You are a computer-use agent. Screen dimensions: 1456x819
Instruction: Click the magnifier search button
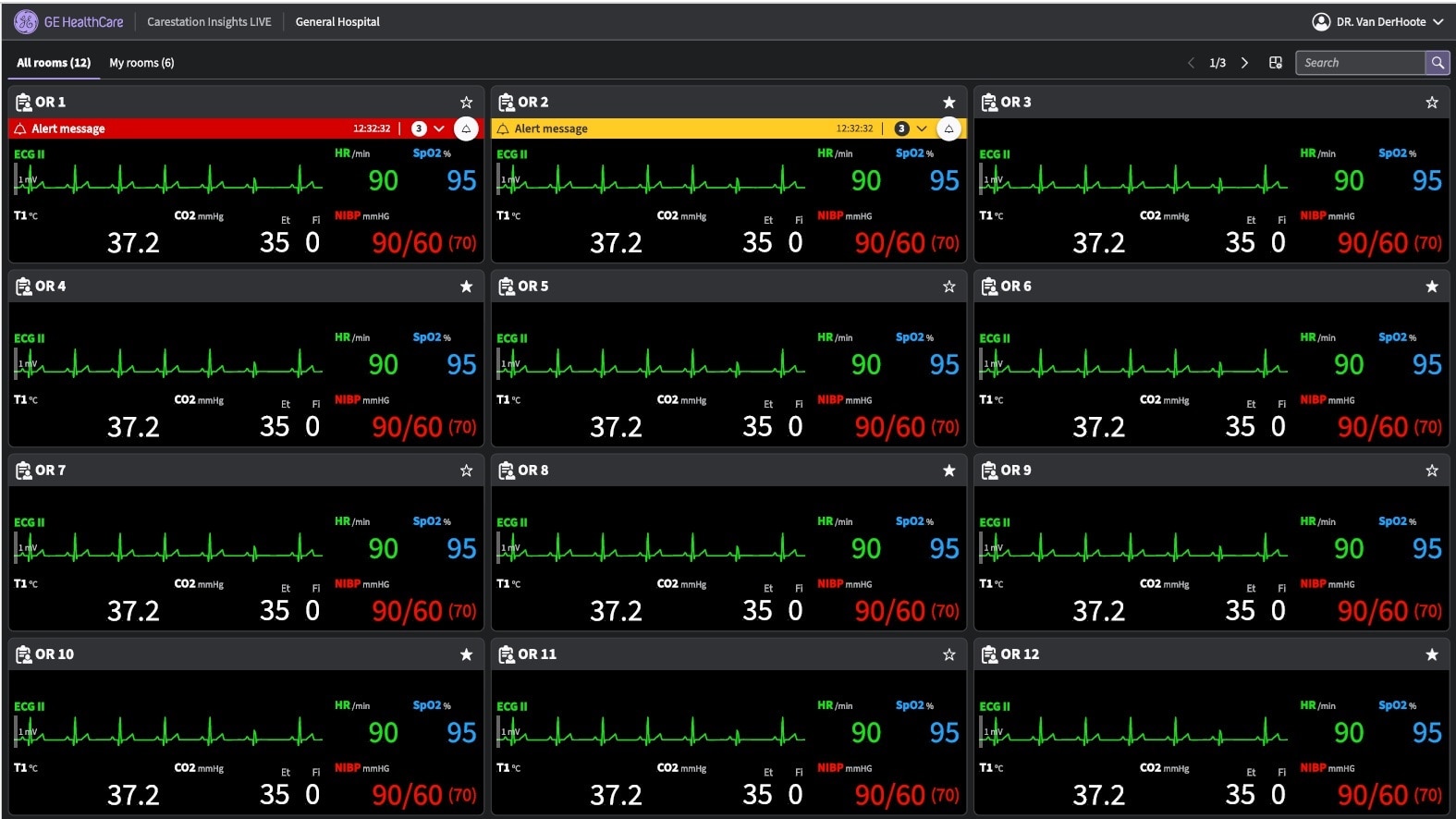[1437, 63]
